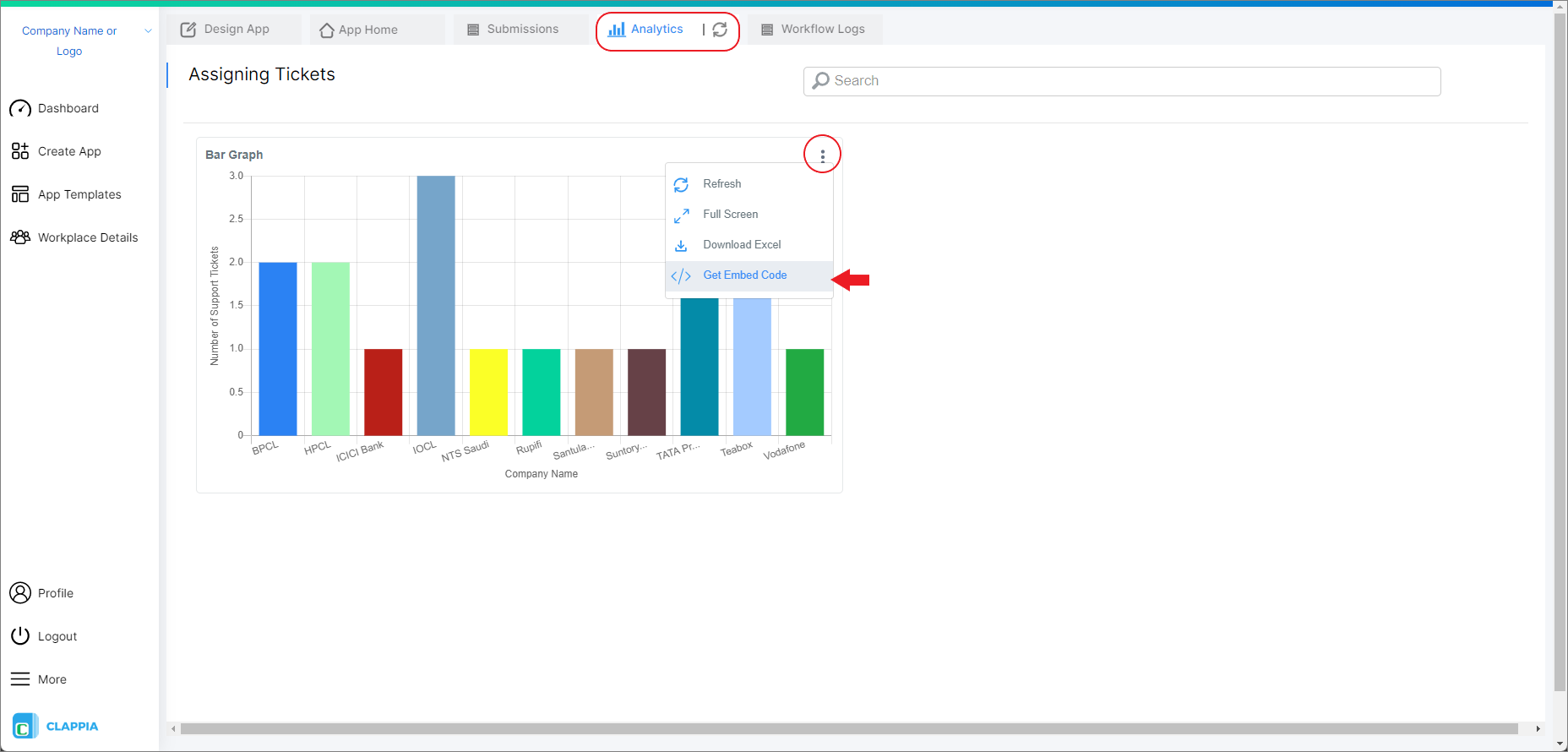Click the Download Excel arrow icon
Screen dimensions: 1568x752
[681, 246]
